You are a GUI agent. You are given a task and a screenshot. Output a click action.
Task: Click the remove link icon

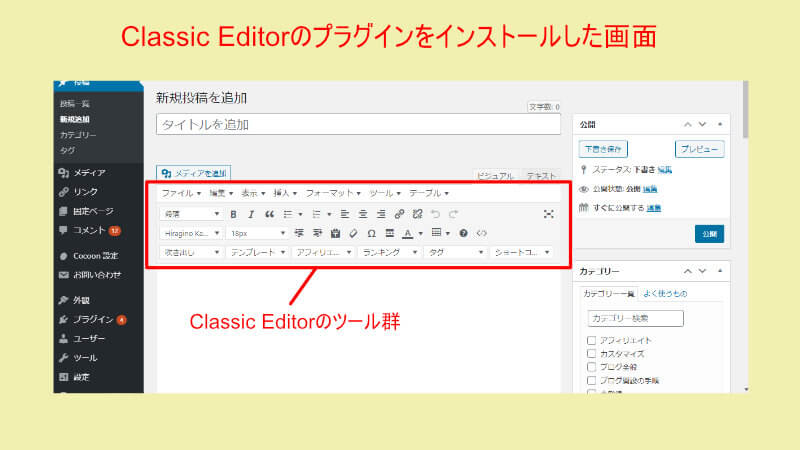point(417,214)
